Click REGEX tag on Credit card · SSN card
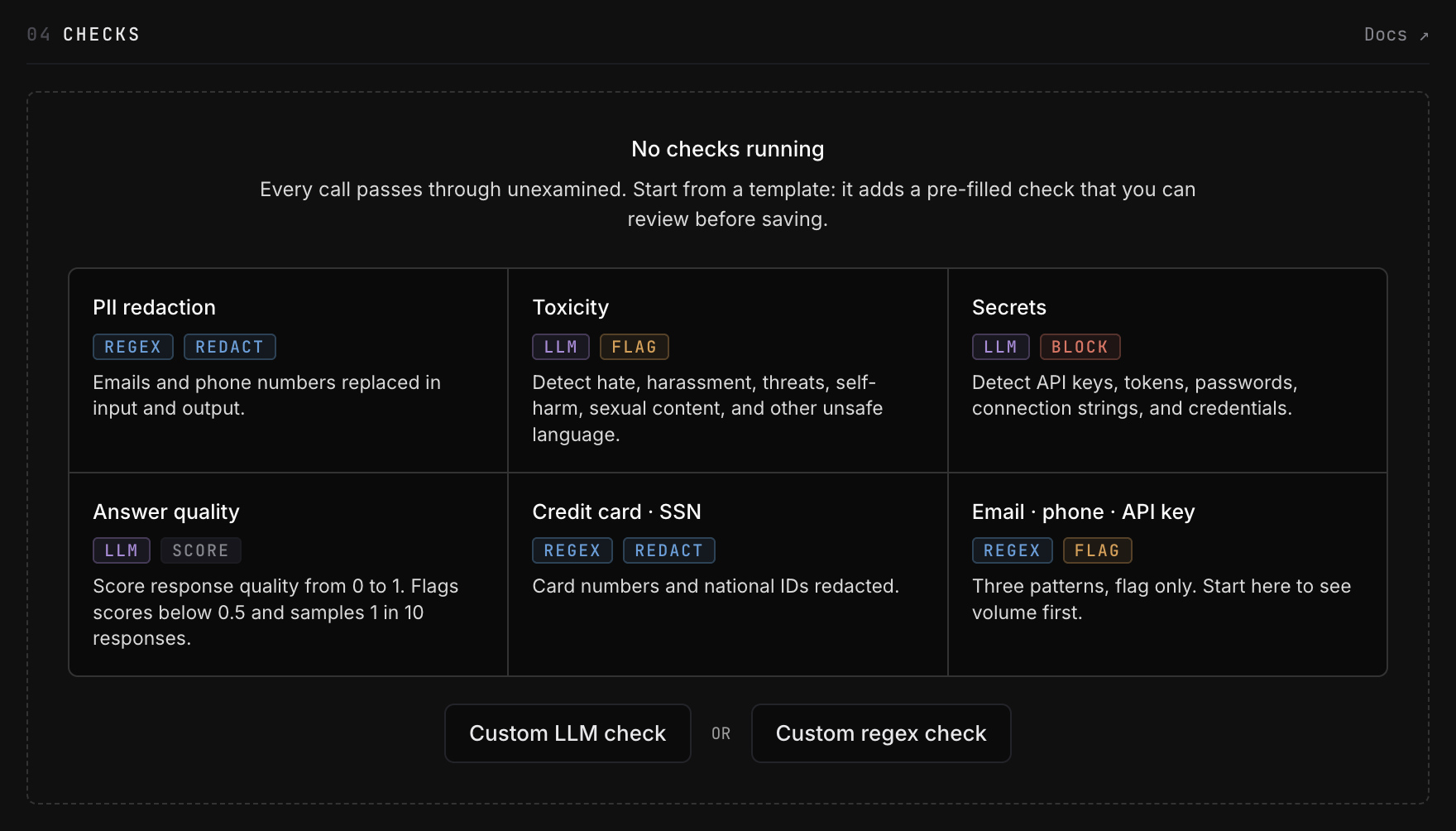This screenshot has width=1456, height=831. [572, 550]
